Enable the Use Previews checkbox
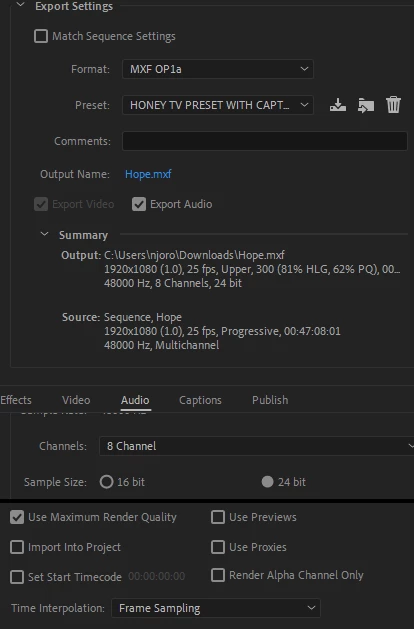This screenshot has width=414, height=629. coord(218,517)
